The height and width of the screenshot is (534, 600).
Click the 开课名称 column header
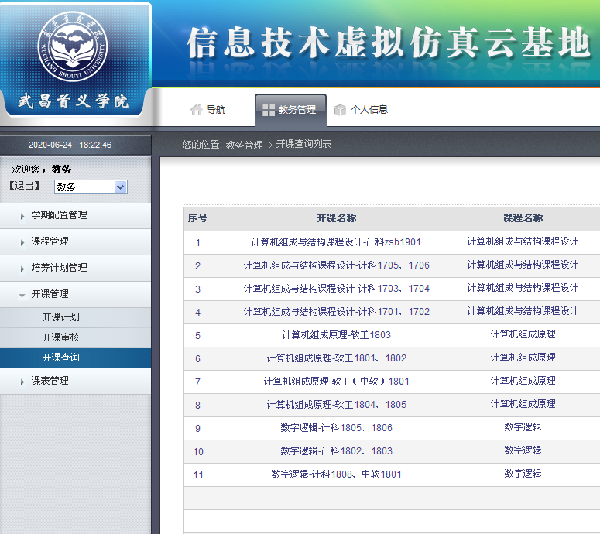click(x=335, y=218)
